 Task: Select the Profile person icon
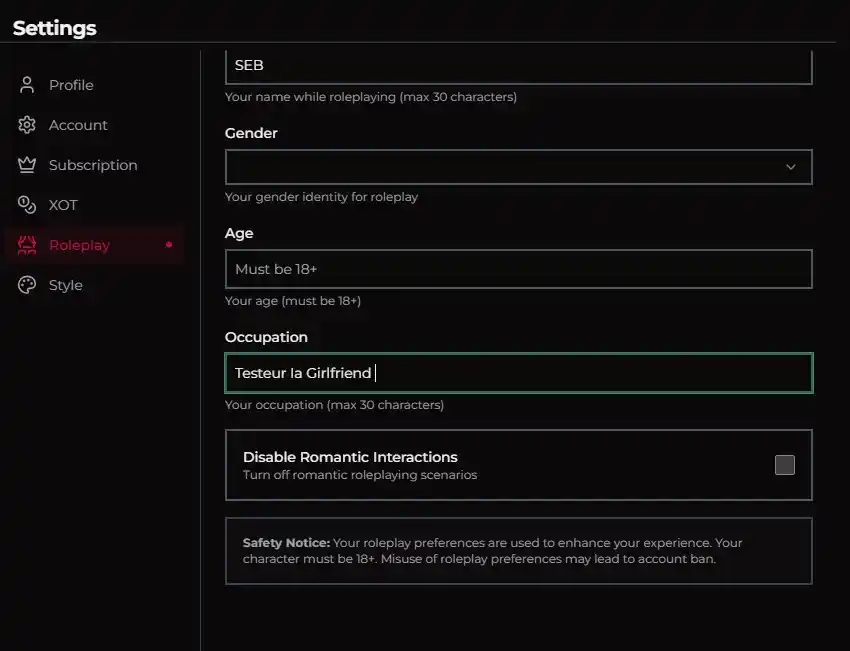26,85
